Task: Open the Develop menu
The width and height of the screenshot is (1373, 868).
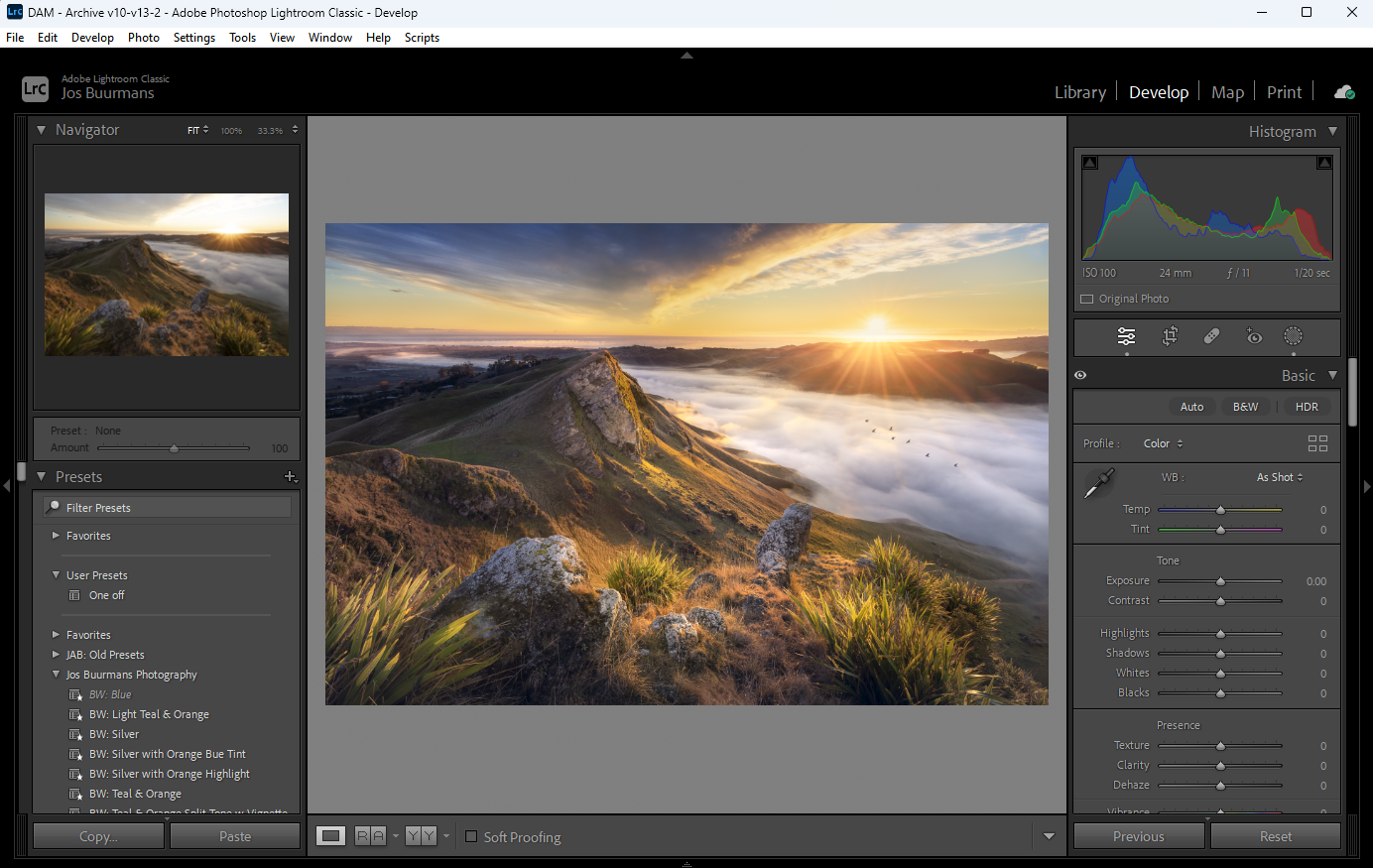Action: (x=92, y=38)
